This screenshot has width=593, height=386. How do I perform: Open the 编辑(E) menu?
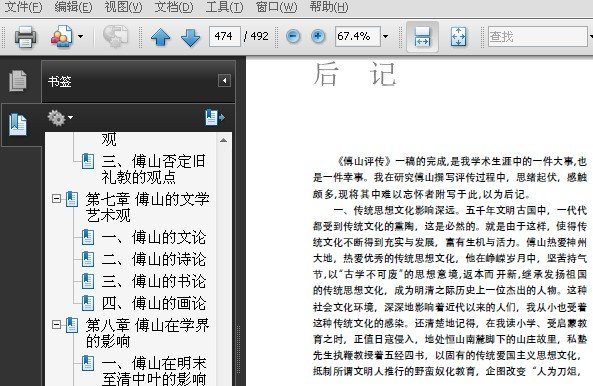point(73,7)
